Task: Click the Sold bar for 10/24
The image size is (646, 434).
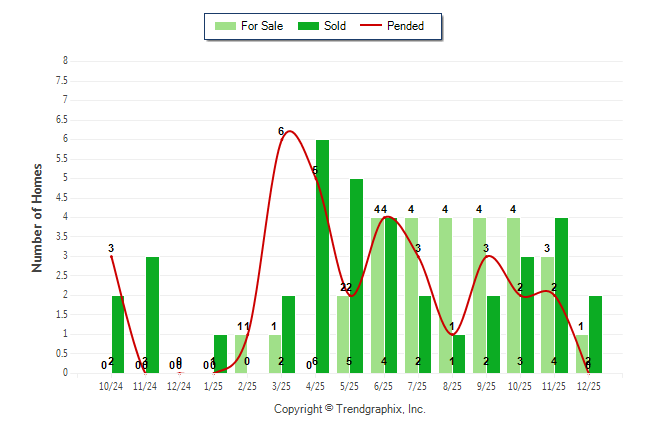Action: 118,334
